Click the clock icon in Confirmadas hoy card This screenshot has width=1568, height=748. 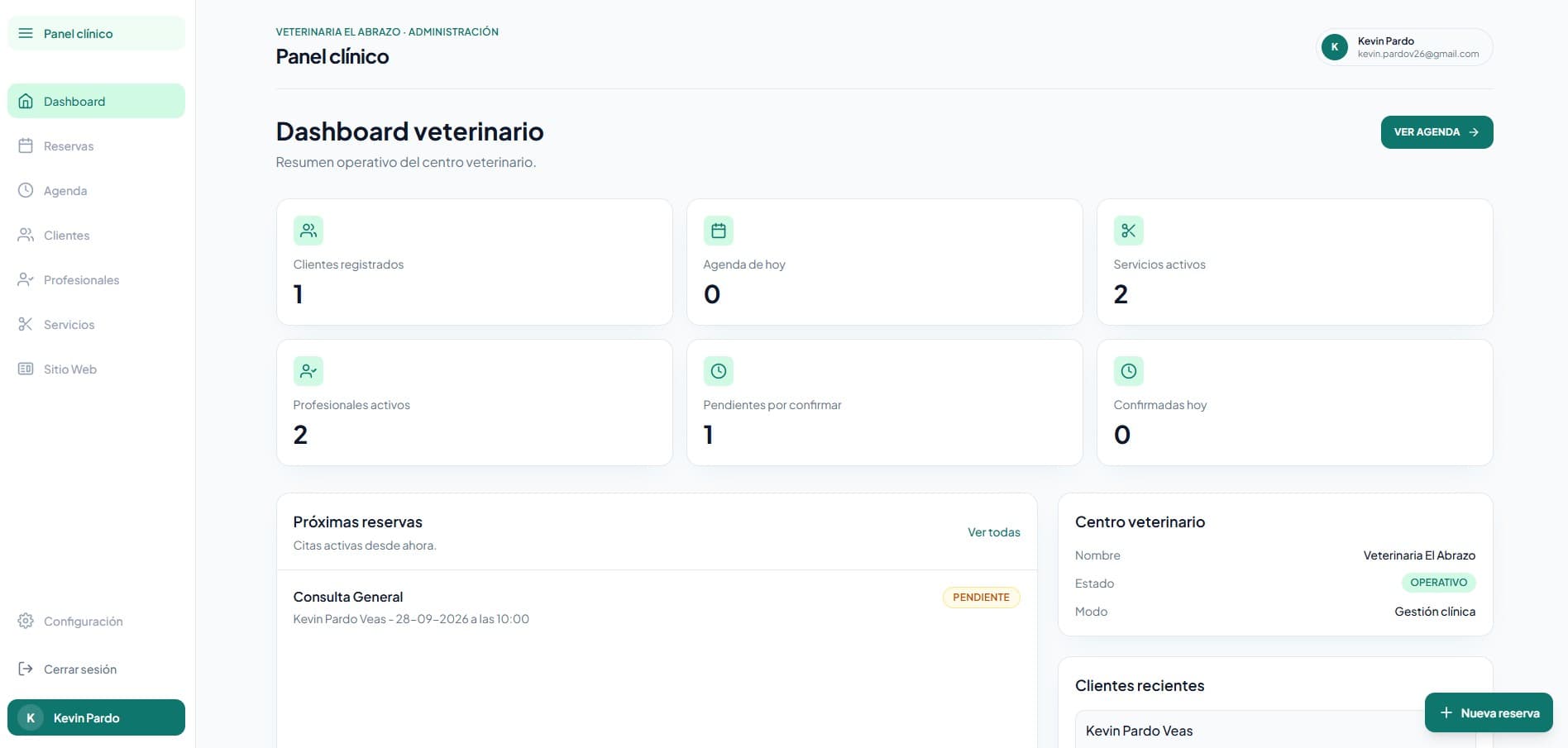click(x=1129, y=371)
